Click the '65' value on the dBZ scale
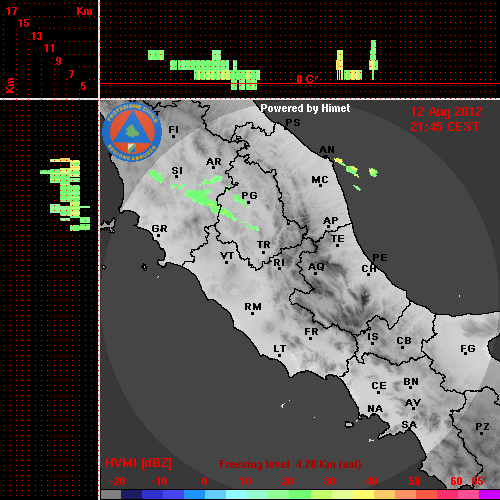 tap(477, 481)
